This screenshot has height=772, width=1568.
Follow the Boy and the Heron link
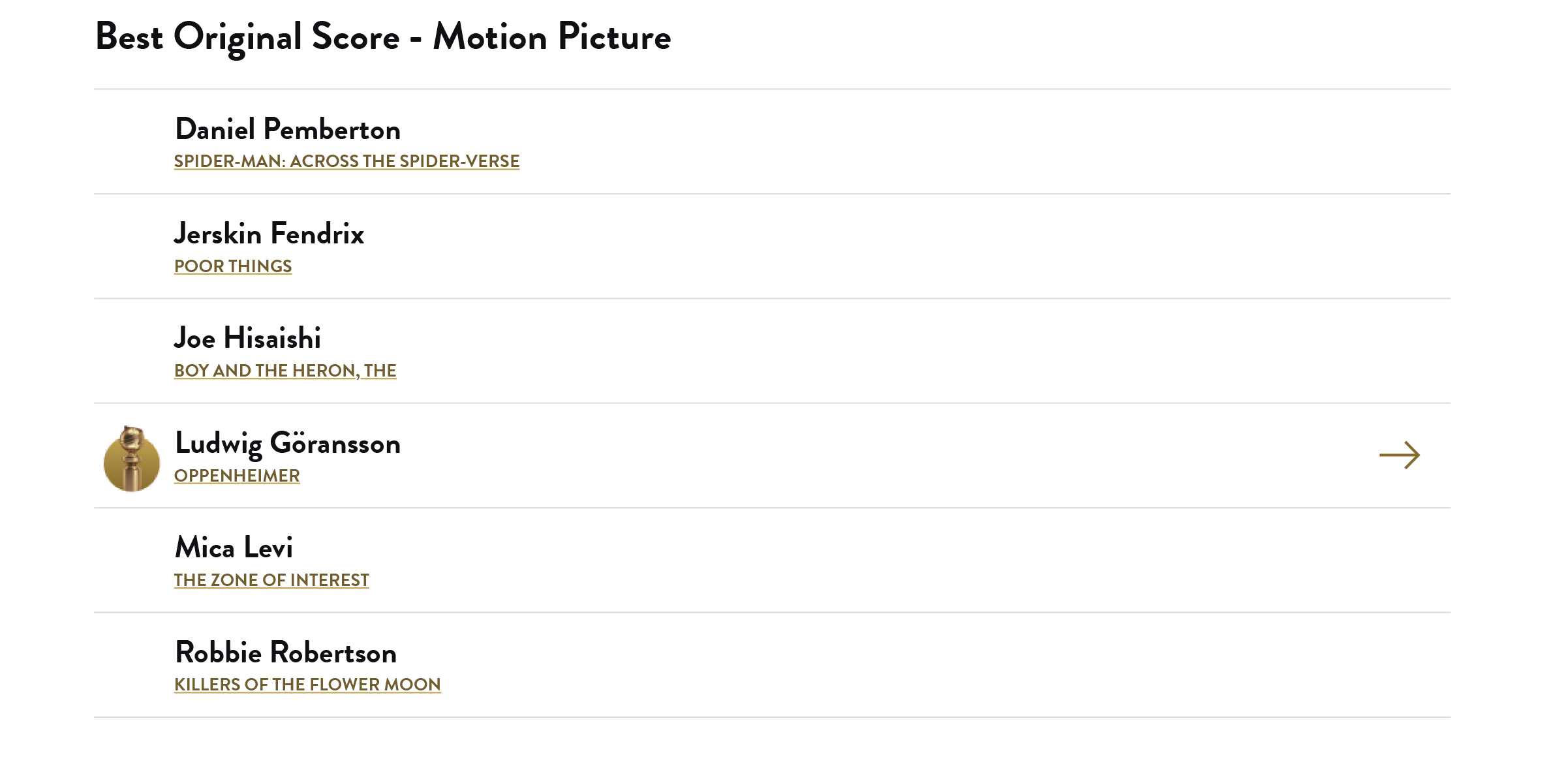coord(285,371)
